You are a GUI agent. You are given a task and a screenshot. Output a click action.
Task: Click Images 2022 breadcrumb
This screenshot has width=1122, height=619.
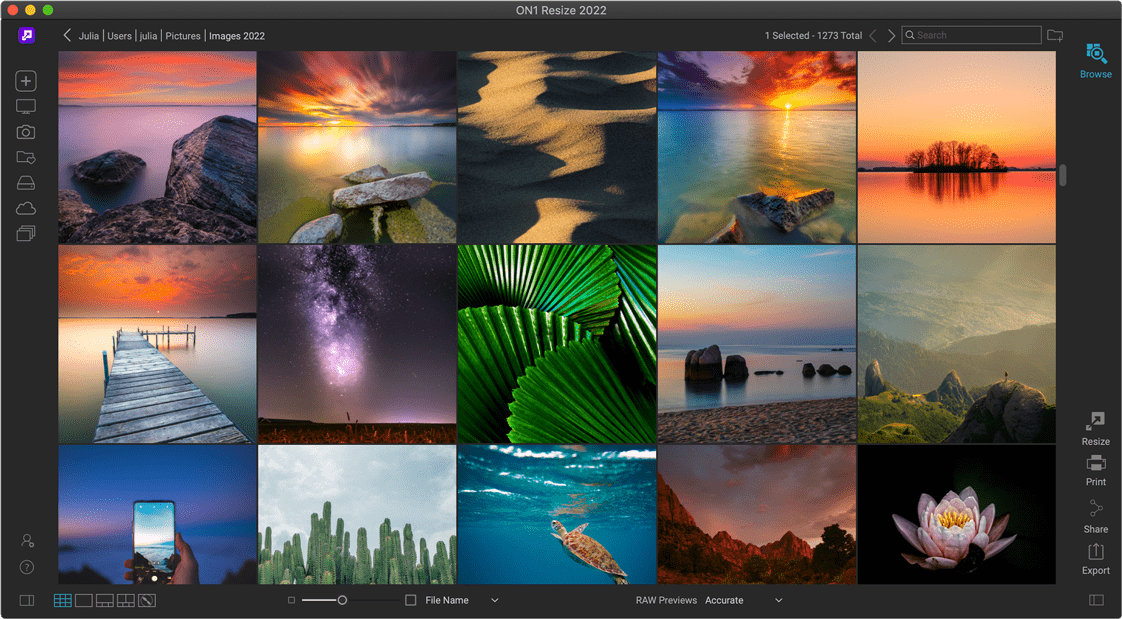point(237,36)
